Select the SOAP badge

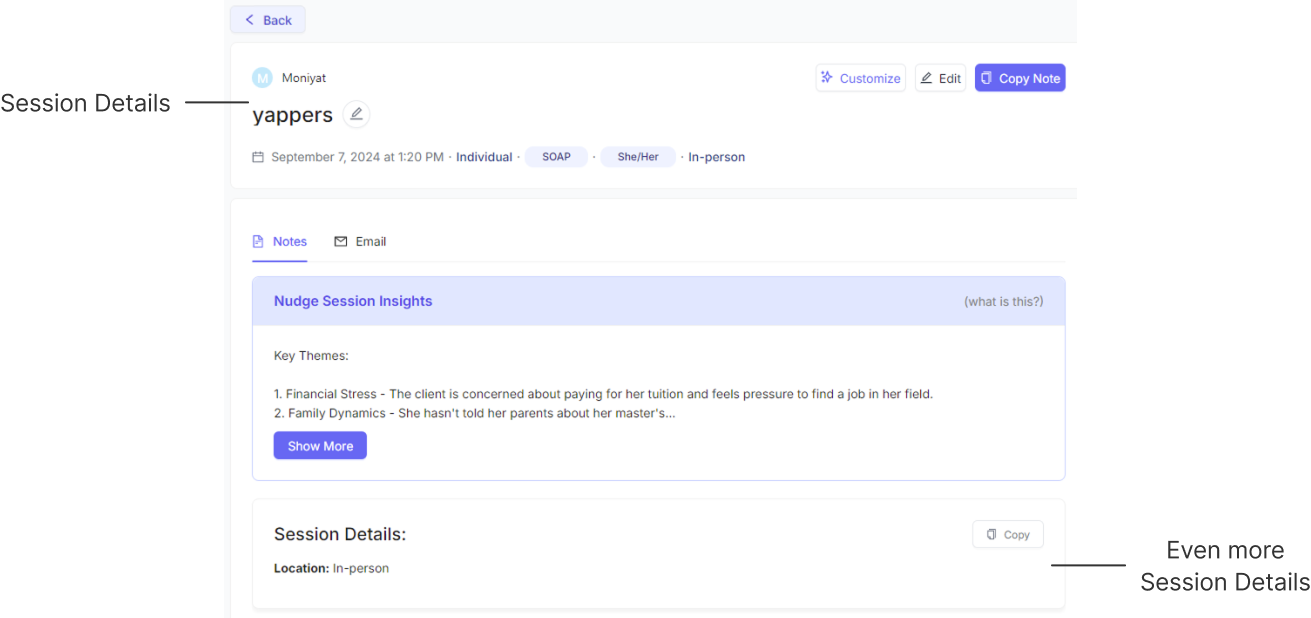pos(556,156)
